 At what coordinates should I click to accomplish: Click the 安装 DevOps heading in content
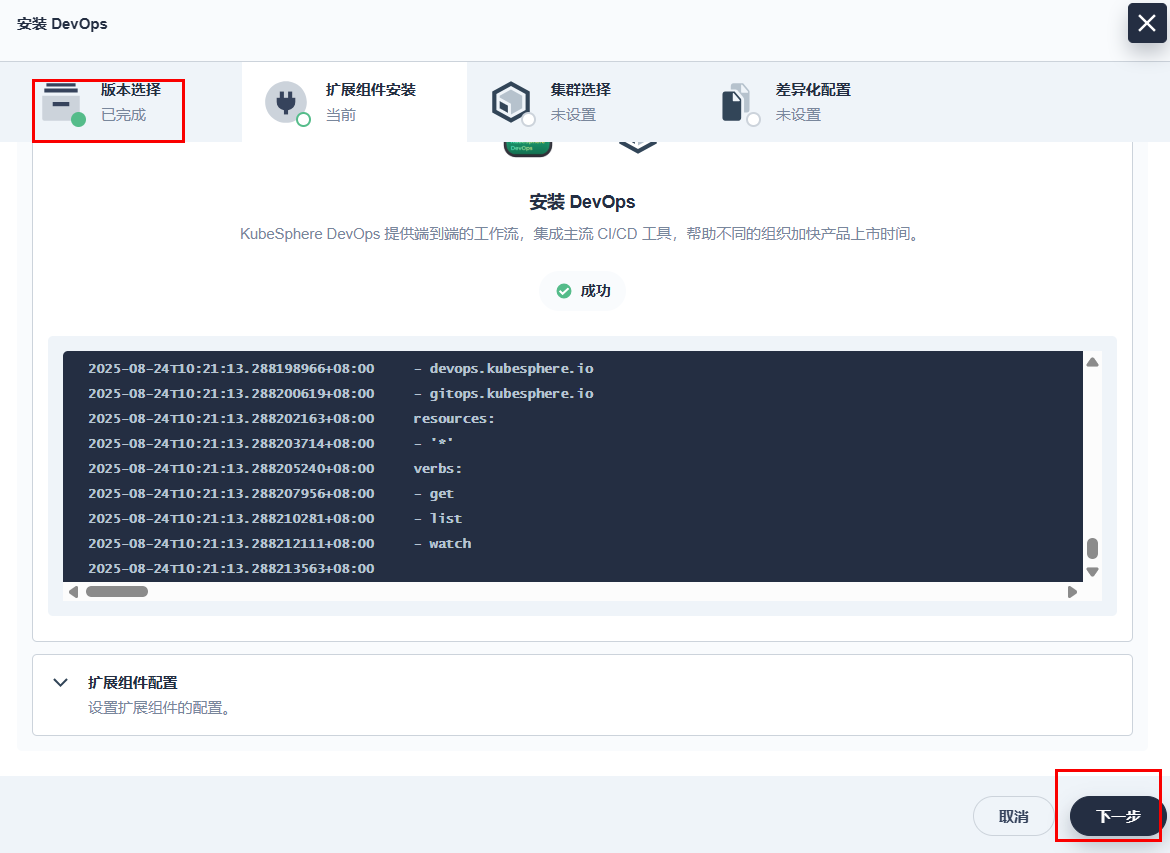(x=583, y=202)
